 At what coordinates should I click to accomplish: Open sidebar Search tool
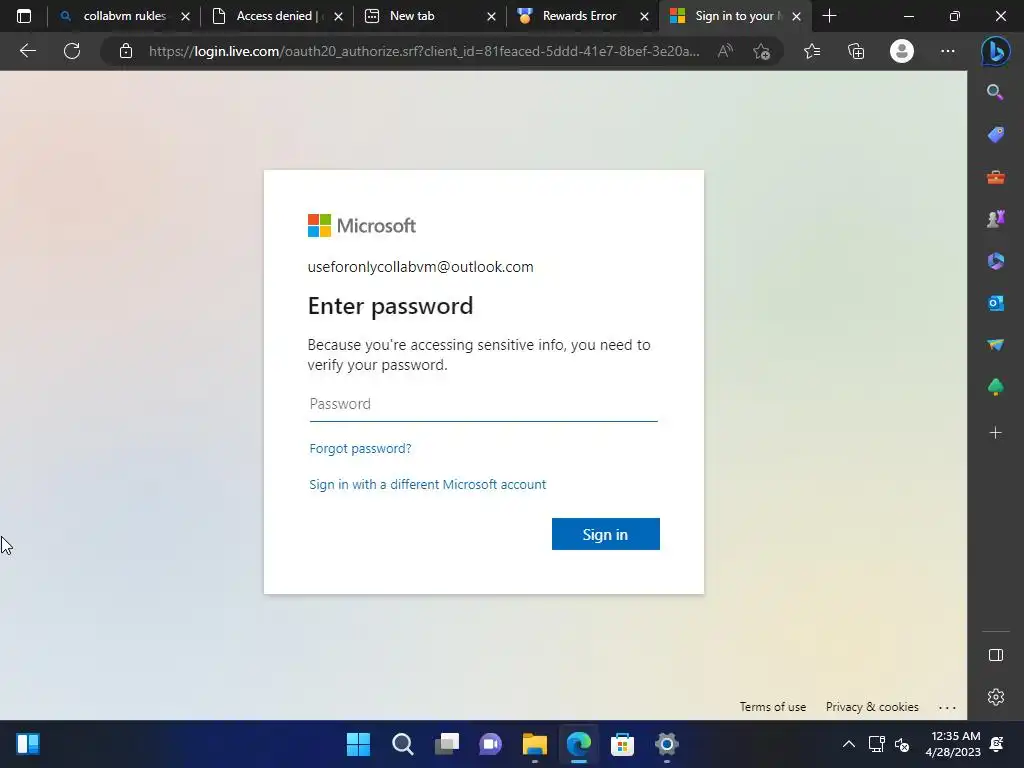coord(995,92)
